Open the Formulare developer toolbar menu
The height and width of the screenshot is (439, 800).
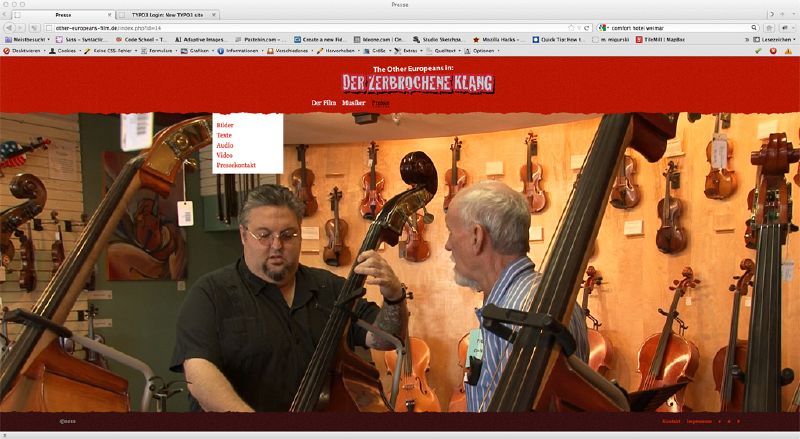click(159, 51)
